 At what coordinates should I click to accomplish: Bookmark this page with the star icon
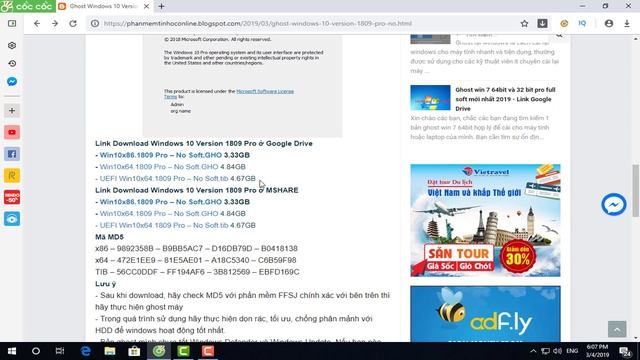pyautogui.click(x=524, y=24)
